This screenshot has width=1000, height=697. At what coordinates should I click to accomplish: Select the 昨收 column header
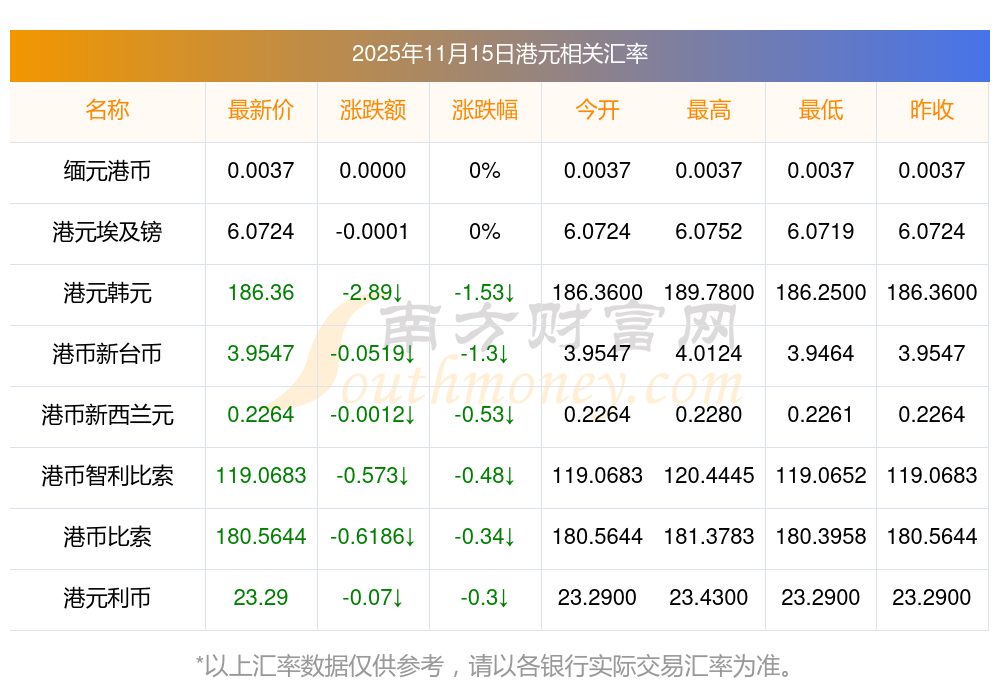coord(932,110)
